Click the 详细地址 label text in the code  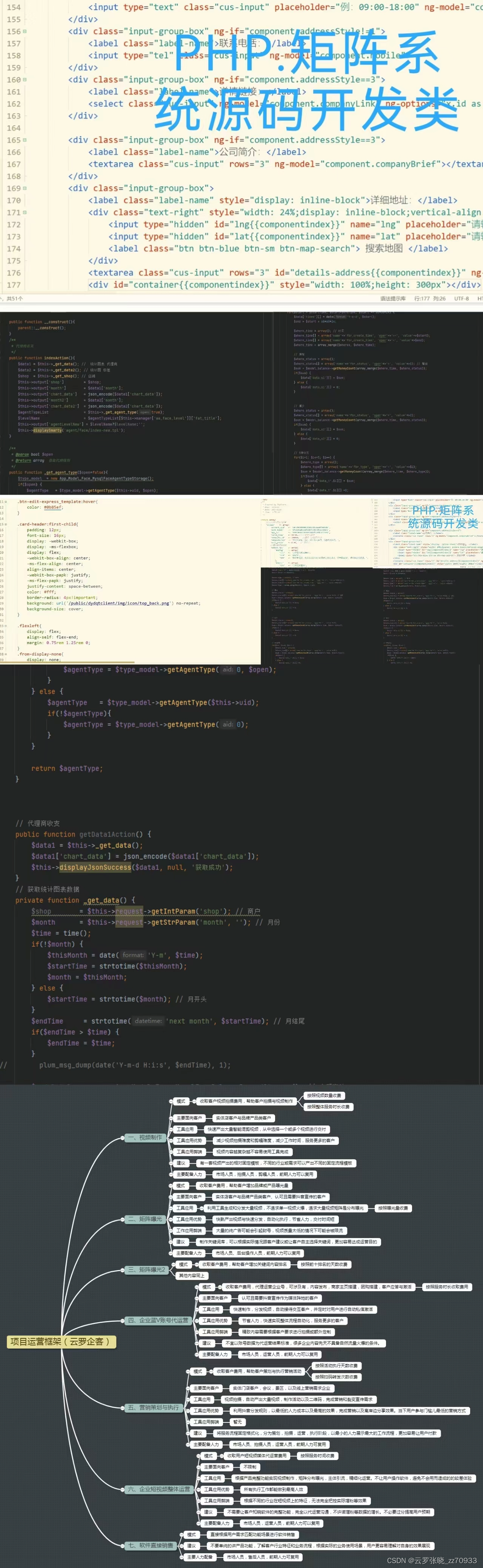point(391,200)
